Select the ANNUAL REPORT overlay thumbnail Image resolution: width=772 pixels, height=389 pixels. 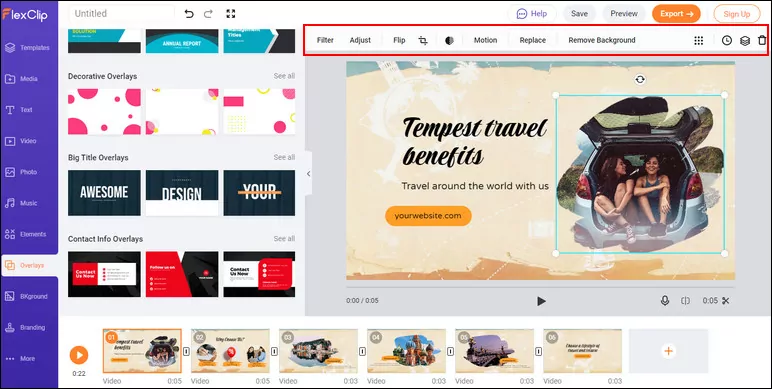[x=182, y=41]
